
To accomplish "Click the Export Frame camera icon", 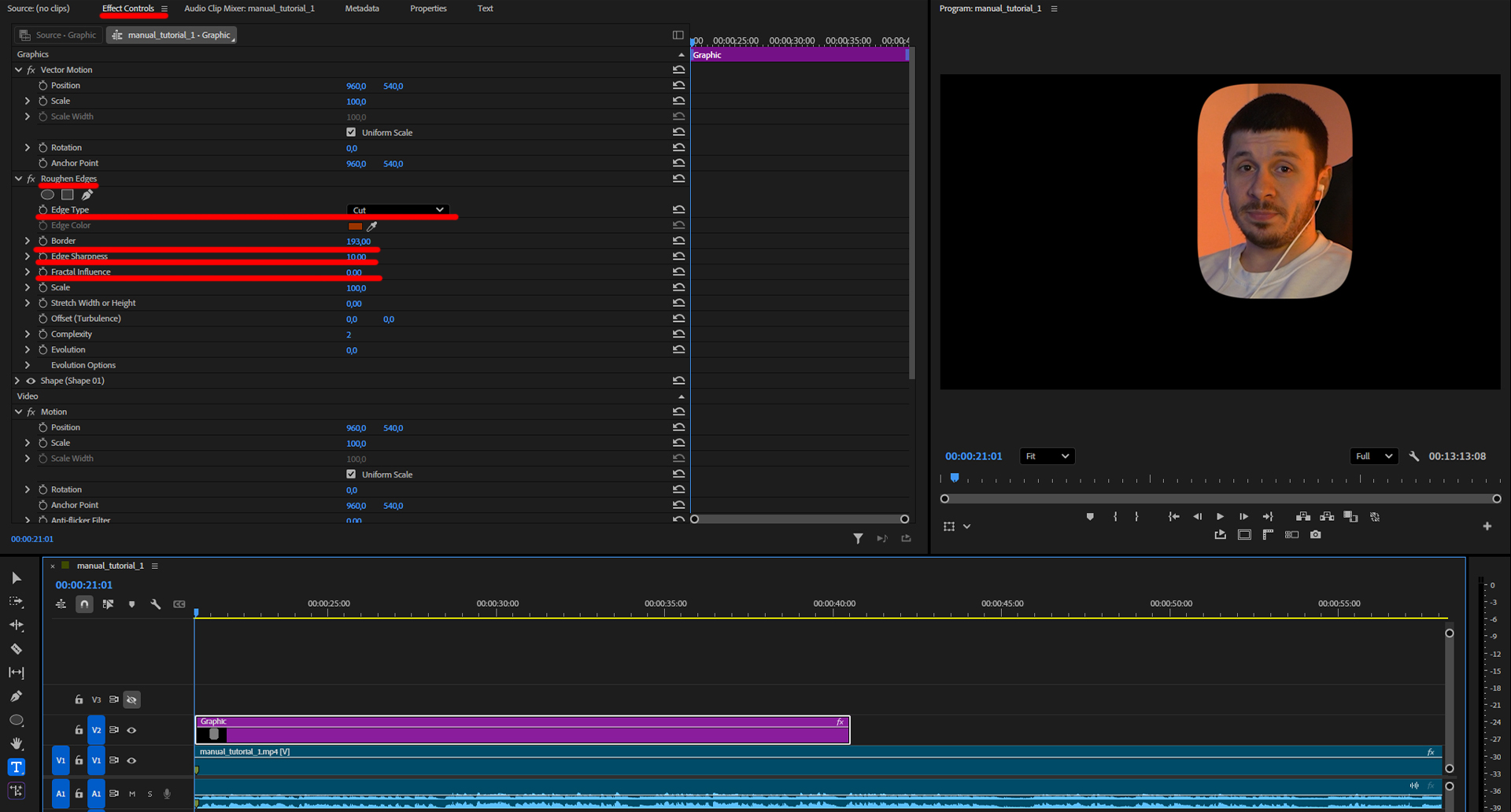I will pos(1315,535).
